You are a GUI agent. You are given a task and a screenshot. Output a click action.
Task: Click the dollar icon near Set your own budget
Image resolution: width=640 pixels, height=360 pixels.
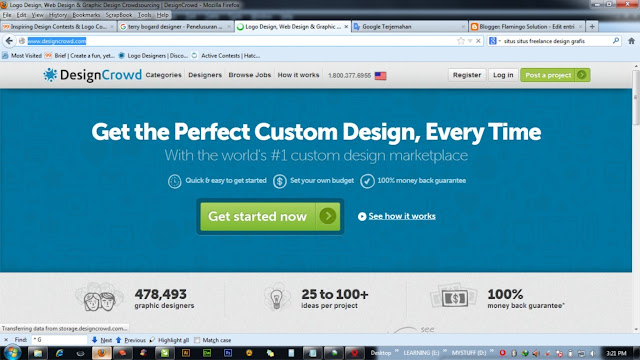pos(280,181)
